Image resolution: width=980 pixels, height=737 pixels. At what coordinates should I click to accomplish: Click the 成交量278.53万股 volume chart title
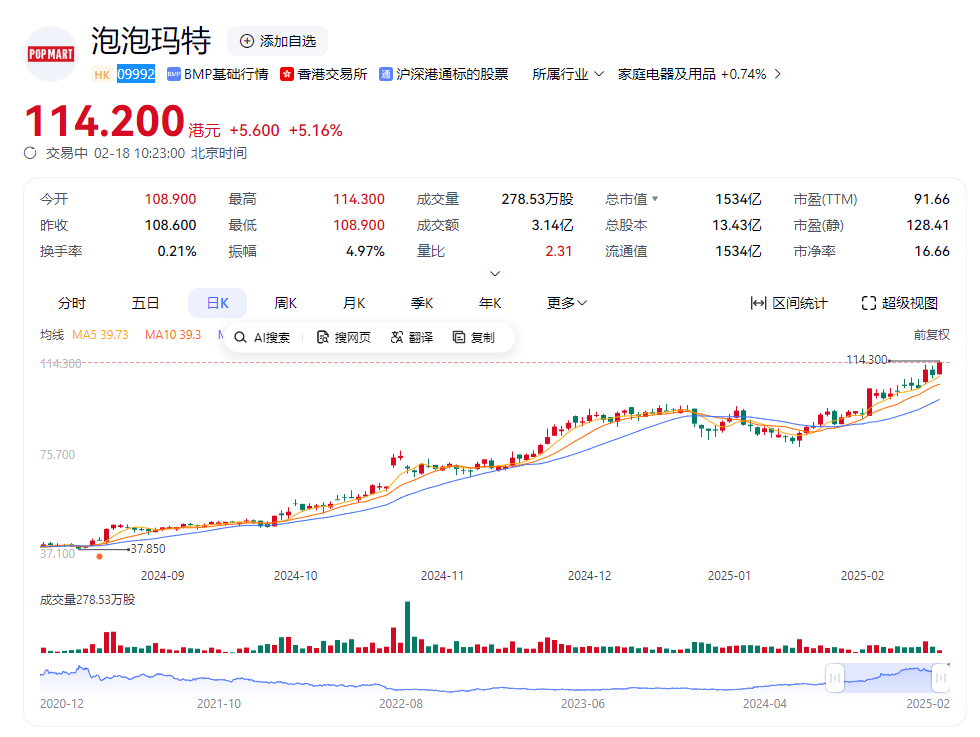[x=88, y=600]
